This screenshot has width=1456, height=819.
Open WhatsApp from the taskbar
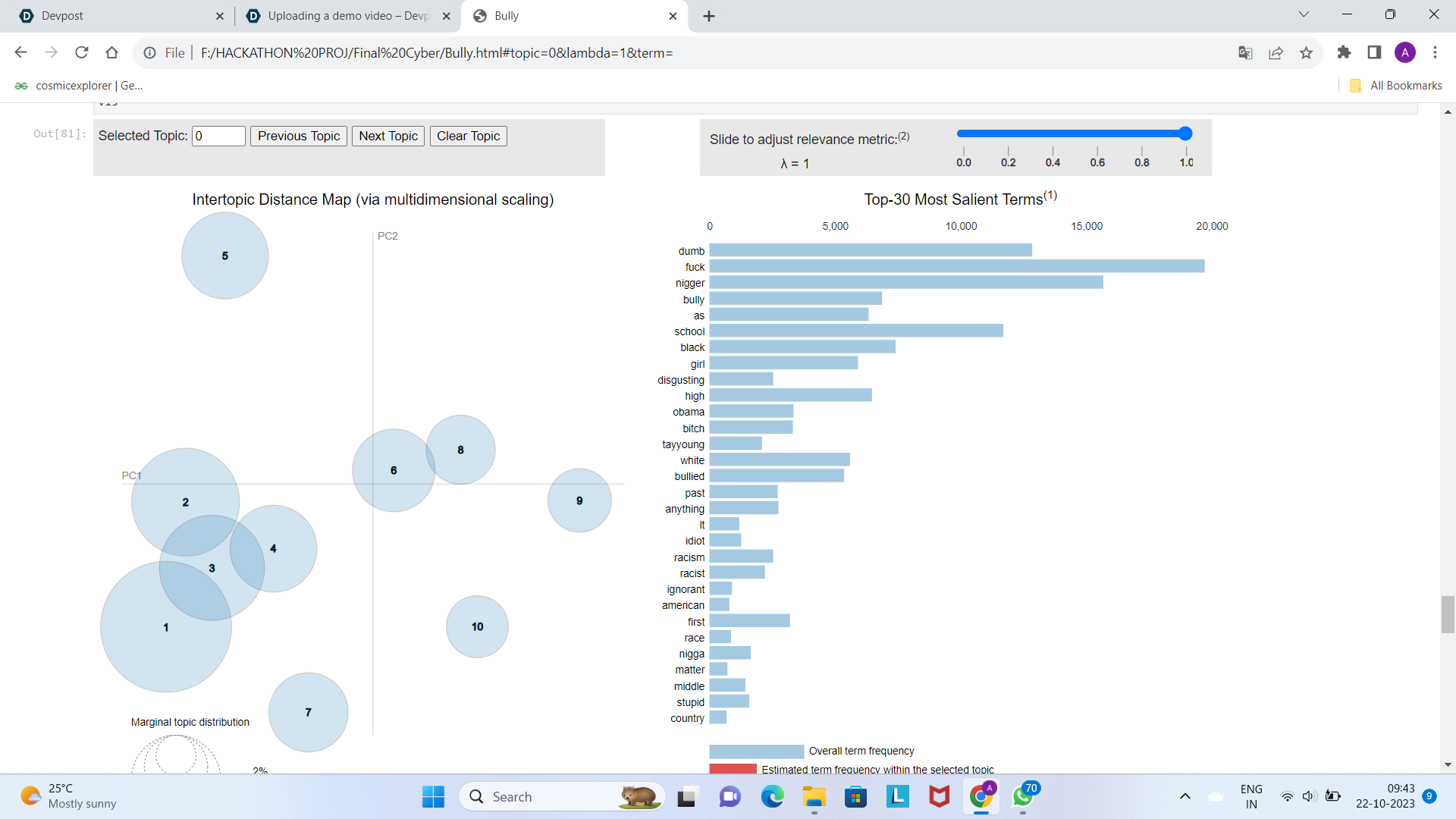click(x=1023, y=796)
